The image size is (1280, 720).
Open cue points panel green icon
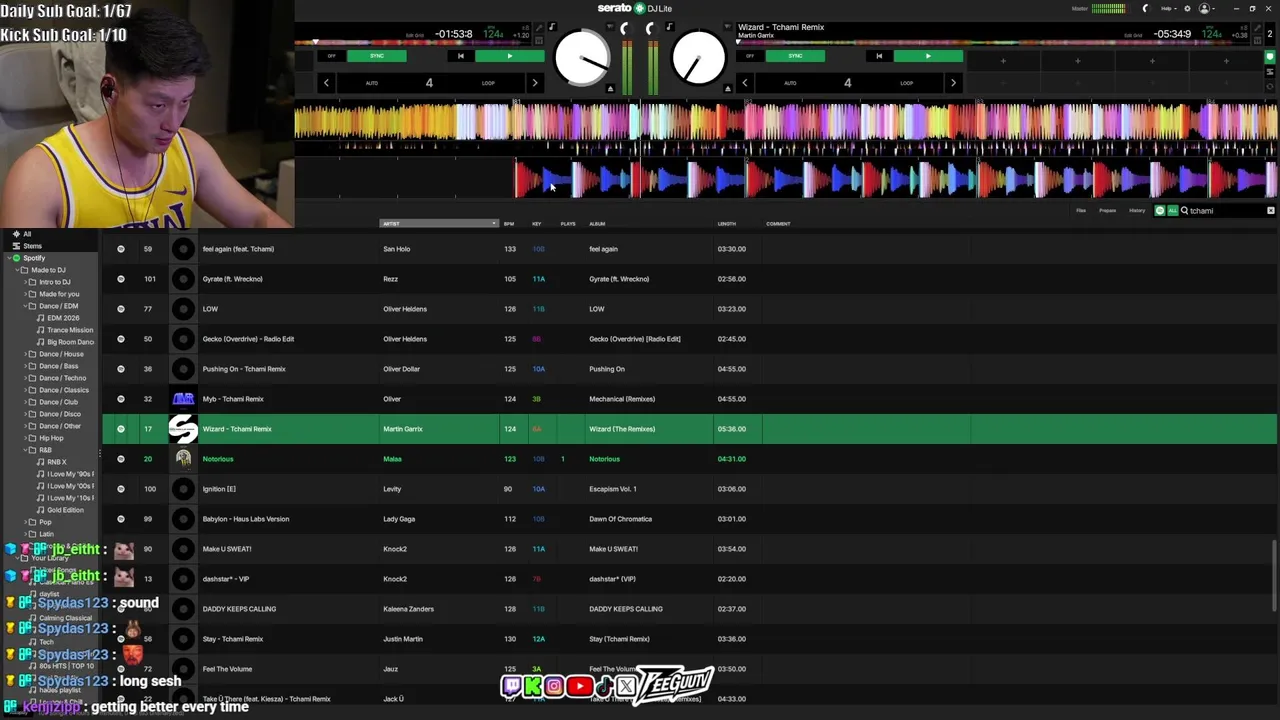pos(1271,58)
